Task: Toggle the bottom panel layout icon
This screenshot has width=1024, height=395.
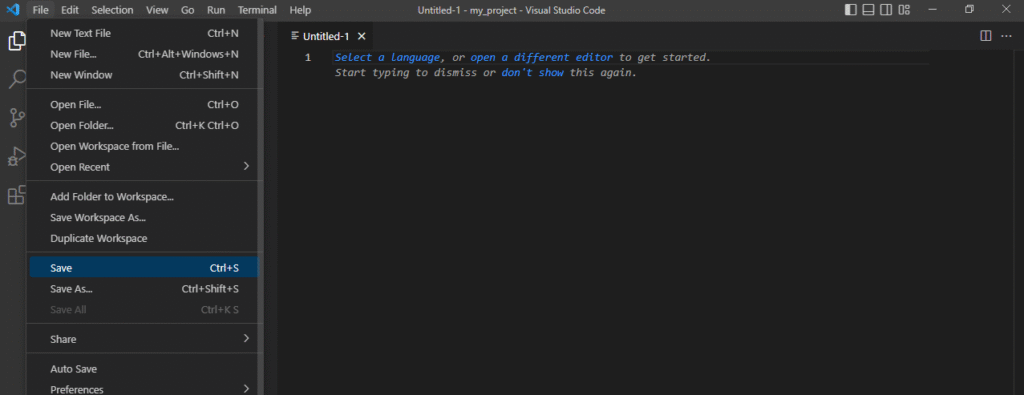Action: click(868, 10)
